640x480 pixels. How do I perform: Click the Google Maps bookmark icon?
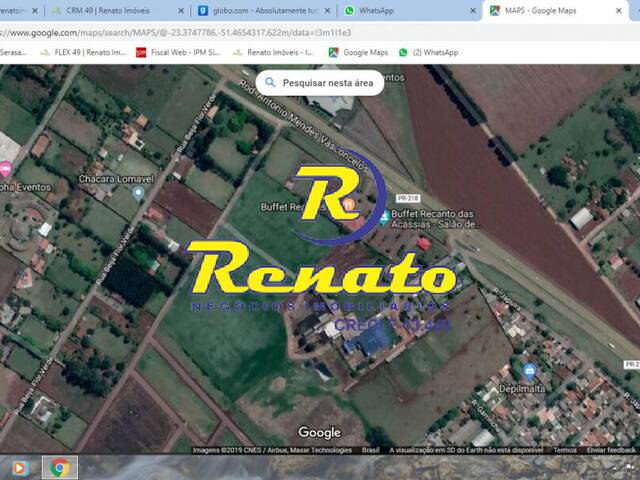(333, 52)
